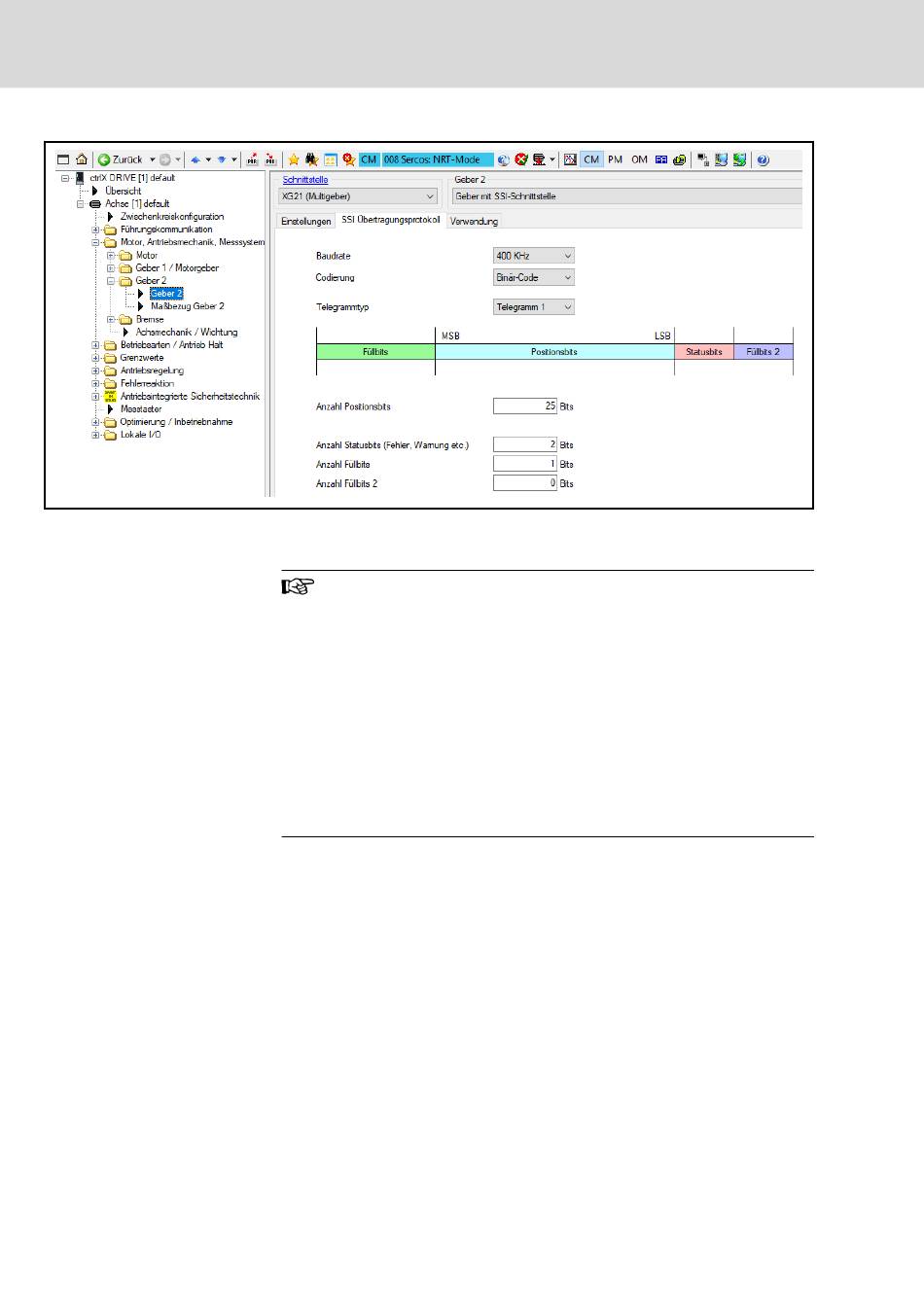
Task: Expand the Antriebsregelung tree node
Action: point(95,371)
